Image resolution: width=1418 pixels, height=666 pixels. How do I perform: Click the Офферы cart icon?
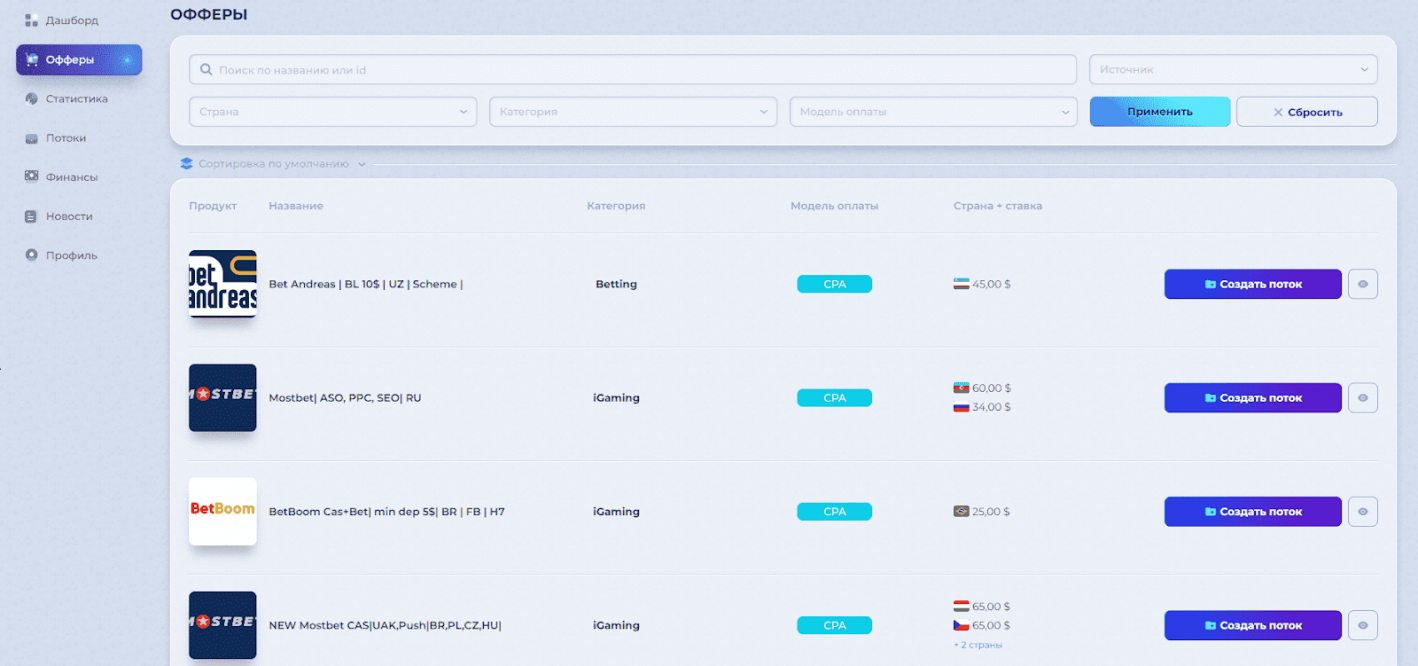31,60
